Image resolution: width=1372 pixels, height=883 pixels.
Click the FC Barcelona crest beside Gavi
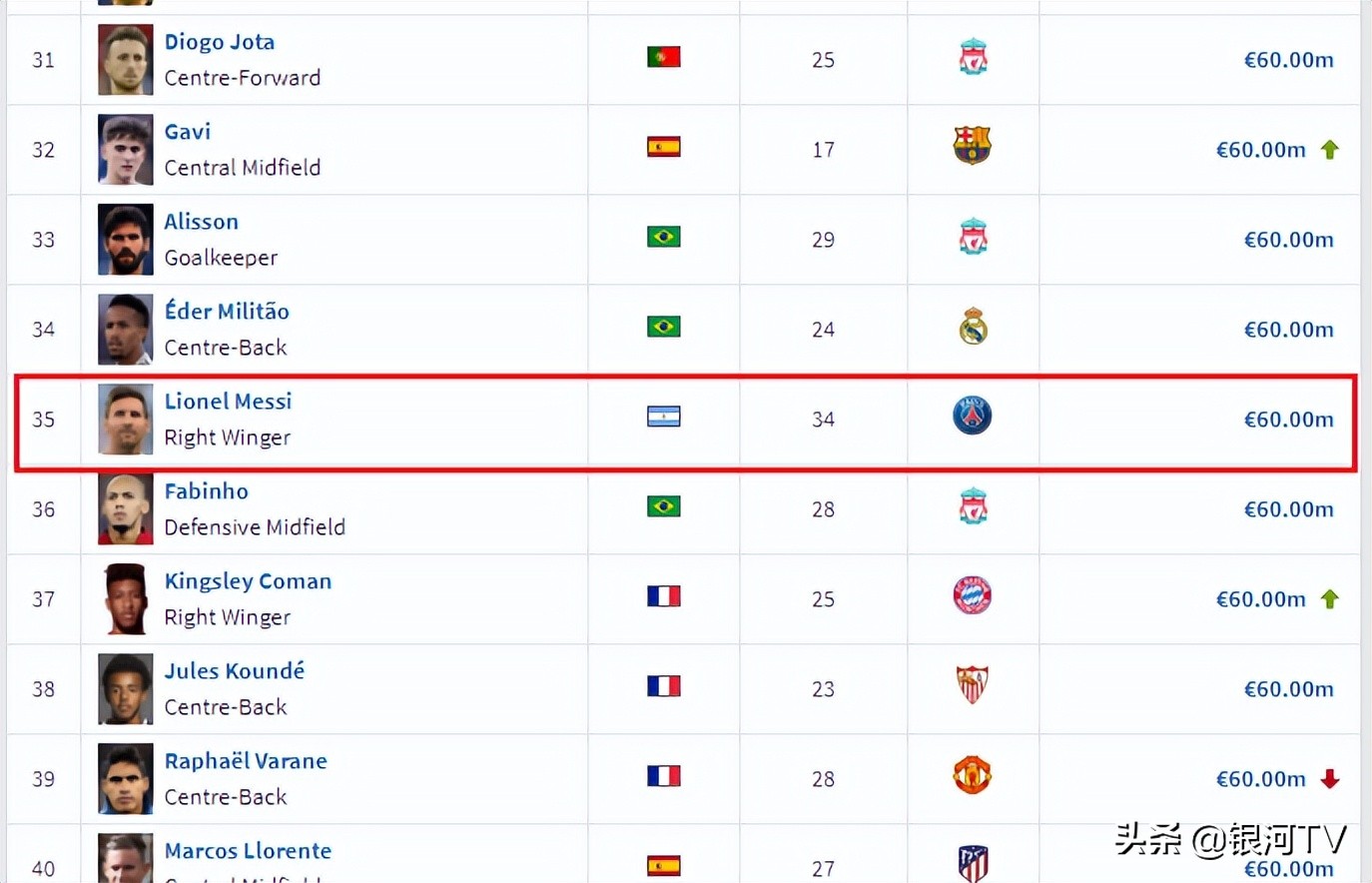[x=972, y=146]
